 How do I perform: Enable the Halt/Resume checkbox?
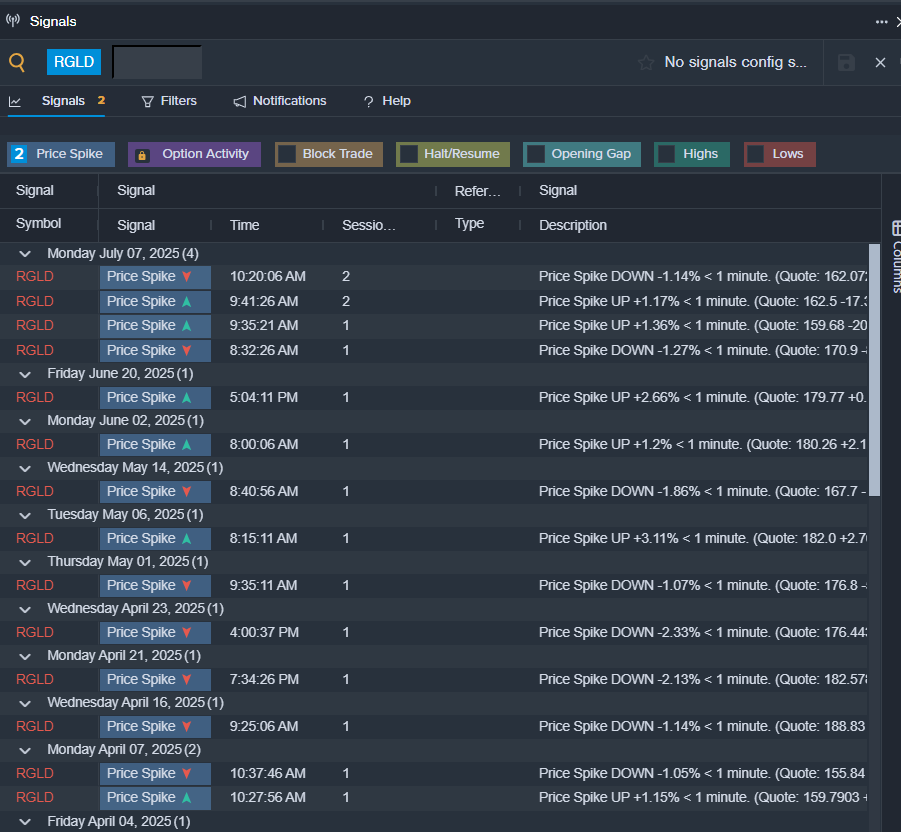coord(409,154)
